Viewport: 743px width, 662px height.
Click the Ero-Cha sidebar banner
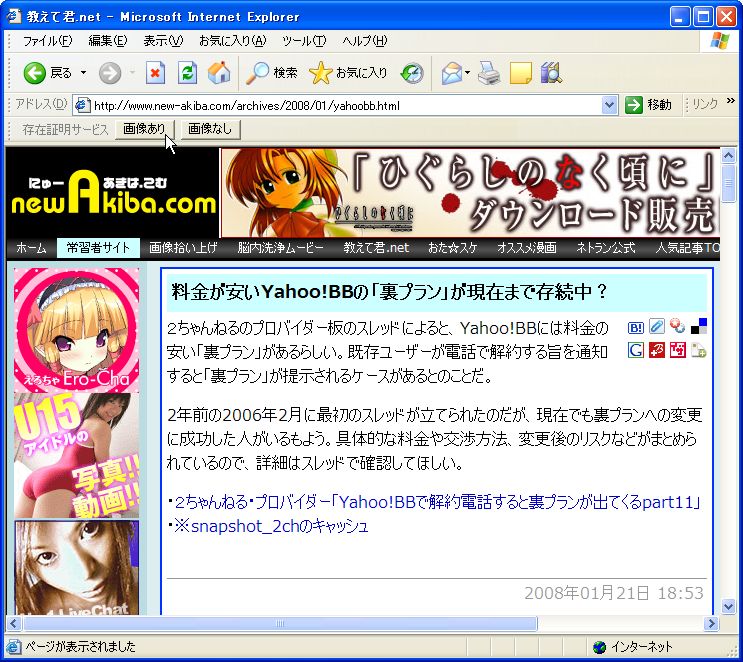pyautogui.click(x=77, y=330)
